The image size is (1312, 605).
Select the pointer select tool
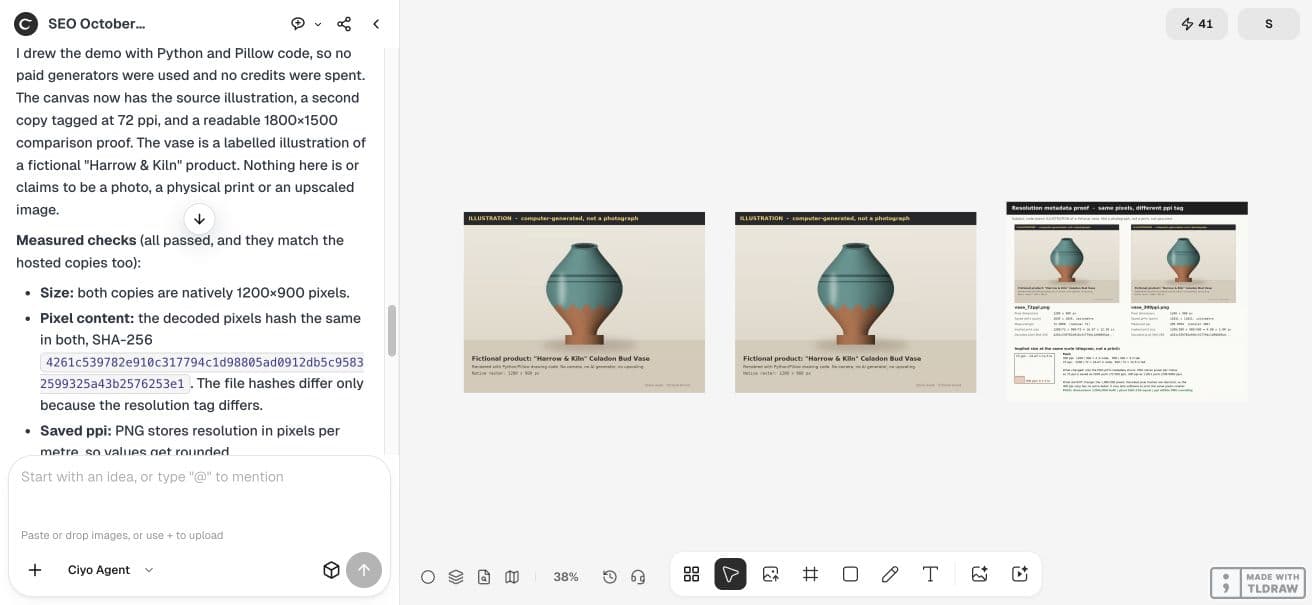731,574
